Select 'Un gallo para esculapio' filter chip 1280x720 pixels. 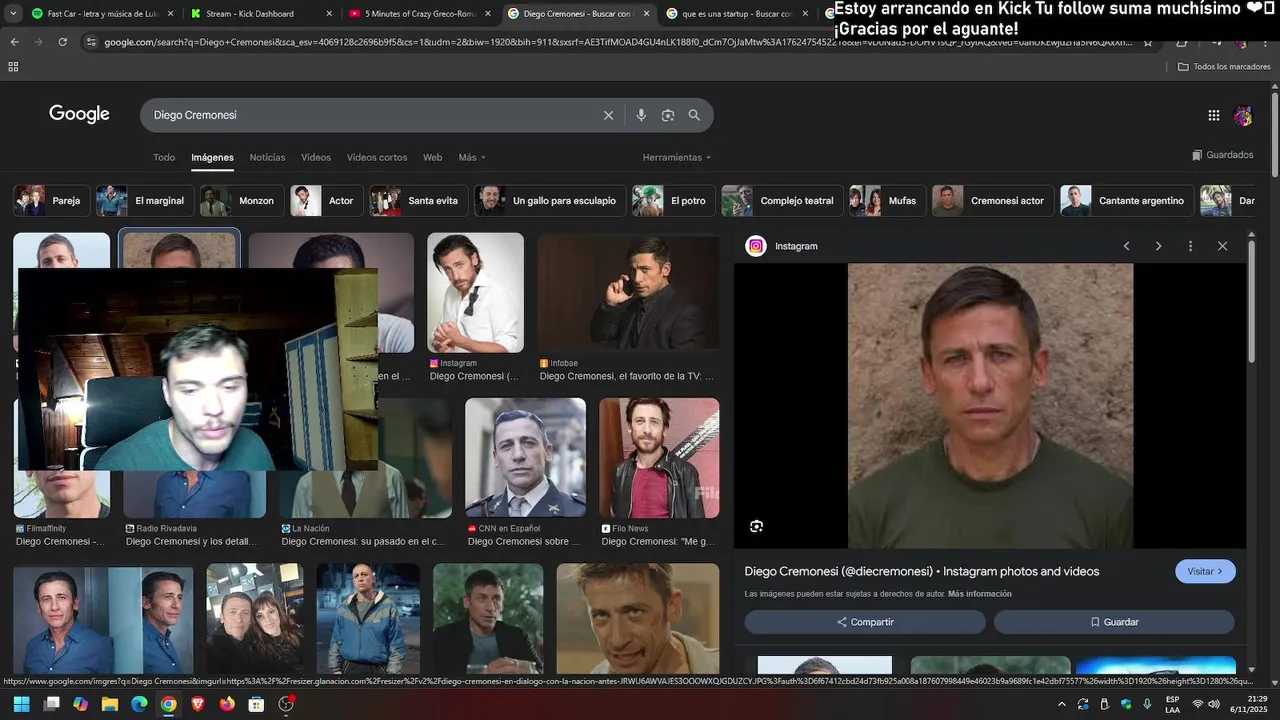(550, 201)
